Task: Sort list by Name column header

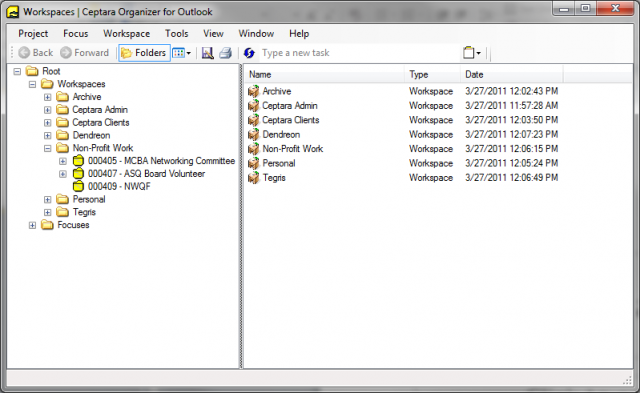Action: (325, 75)
